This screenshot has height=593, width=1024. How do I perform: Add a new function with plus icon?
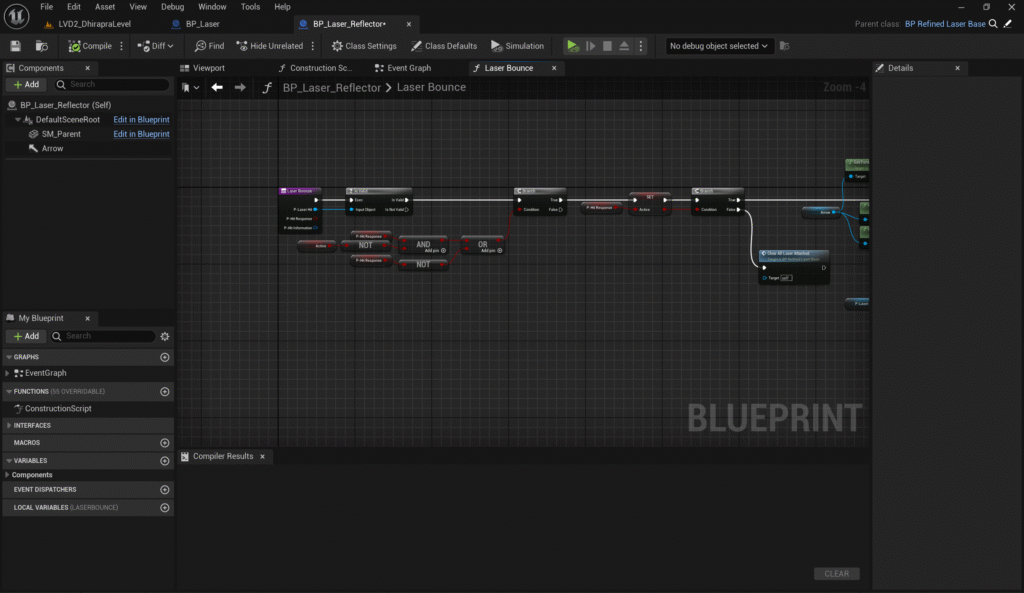tap(165, 392)
